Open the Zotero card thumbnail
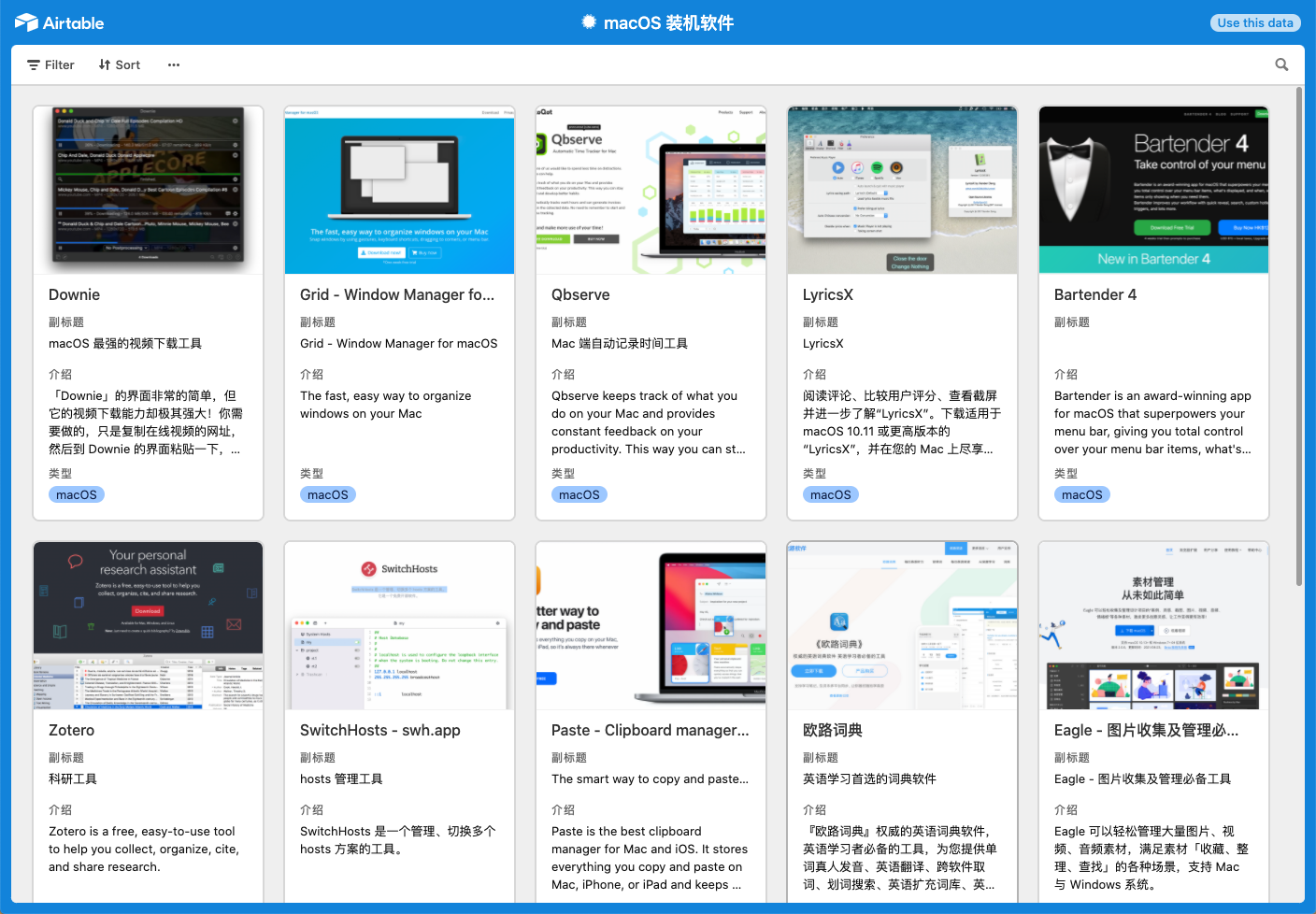Viewport: 1316px width, 914px height. click(148, 625)
